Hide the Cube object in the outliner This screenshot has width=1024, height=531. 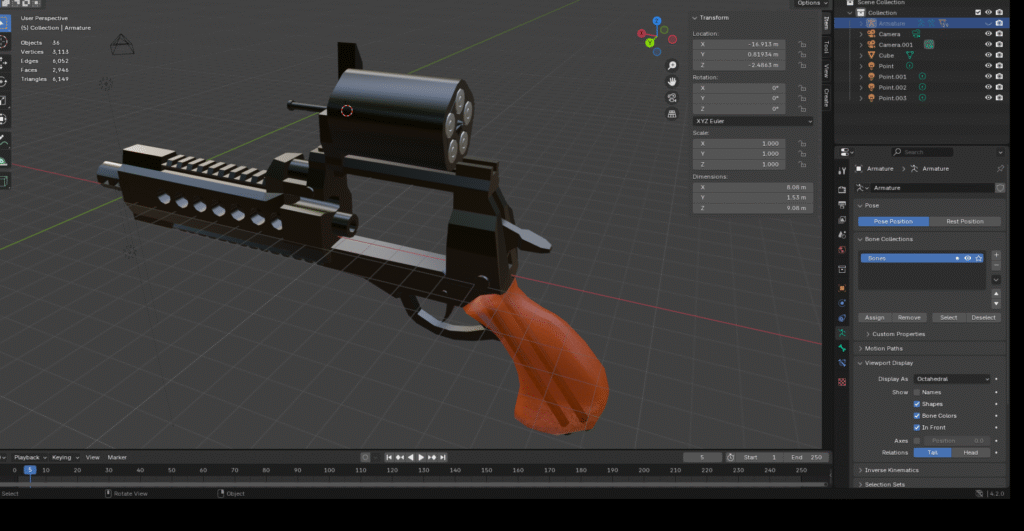(x=988, y=55)
